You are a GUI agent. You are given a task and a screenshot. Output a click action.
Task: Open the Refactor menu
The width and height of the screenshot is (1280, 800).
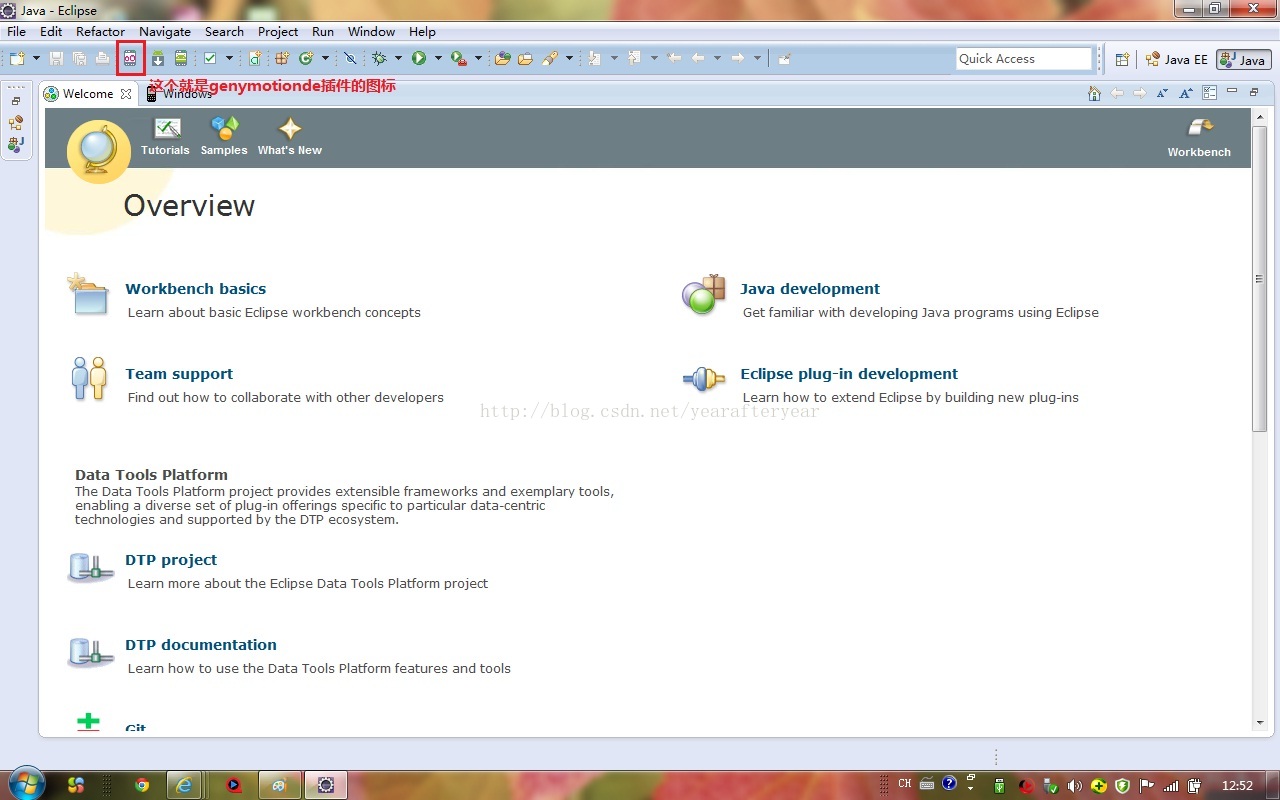[x=100, y=31]
